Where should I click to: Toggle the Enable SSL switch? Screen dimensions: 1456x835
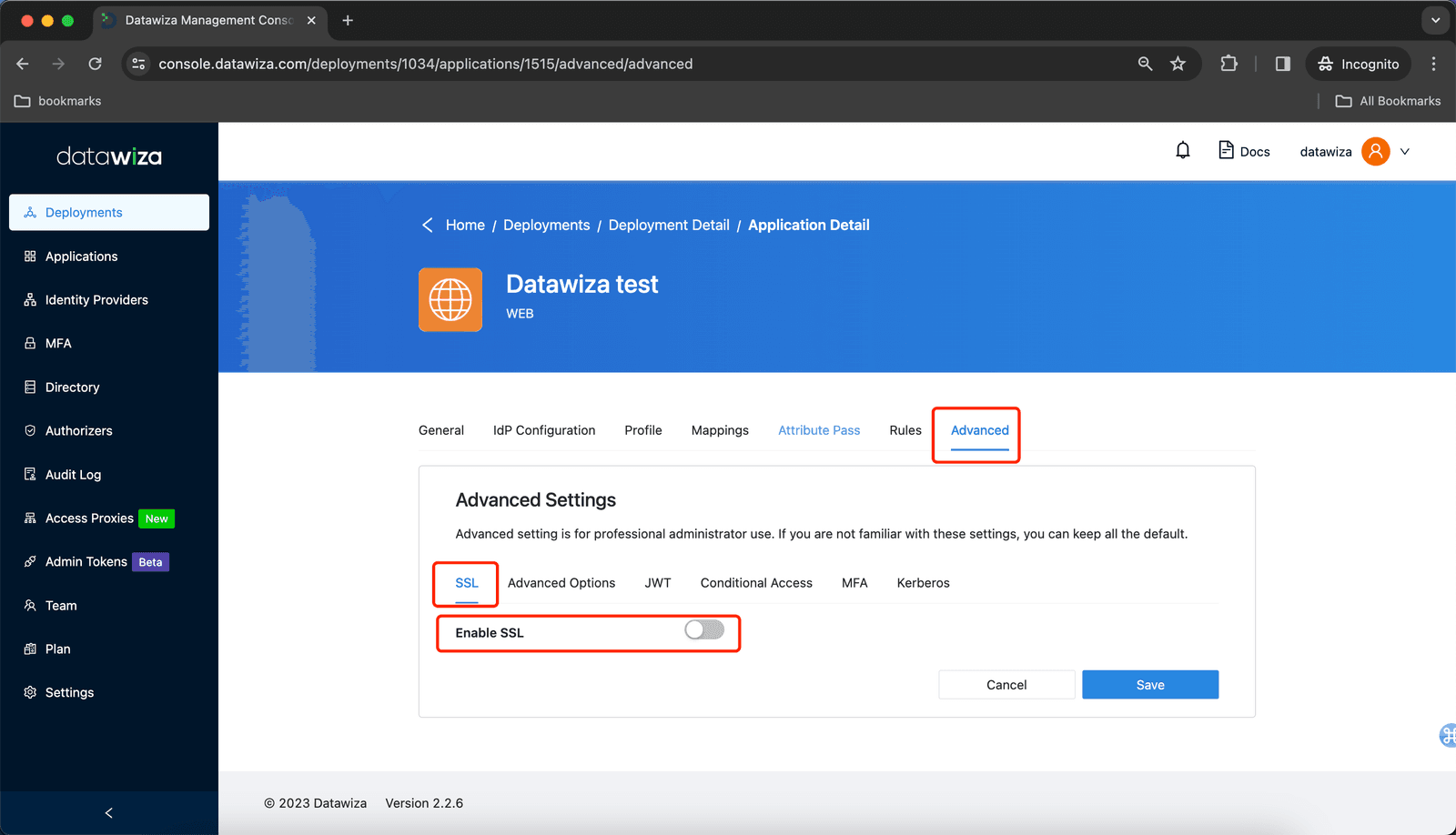click(x=704, y=629)
